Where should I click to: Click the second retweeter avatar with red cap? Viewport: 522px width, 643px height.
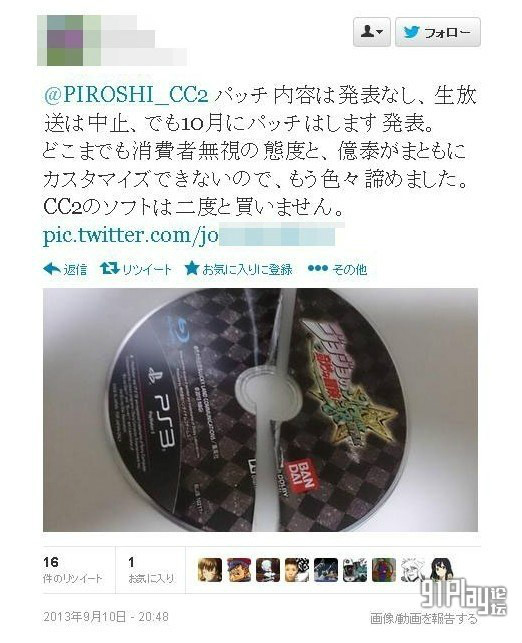pyautogui.click(x=239, y=570)
